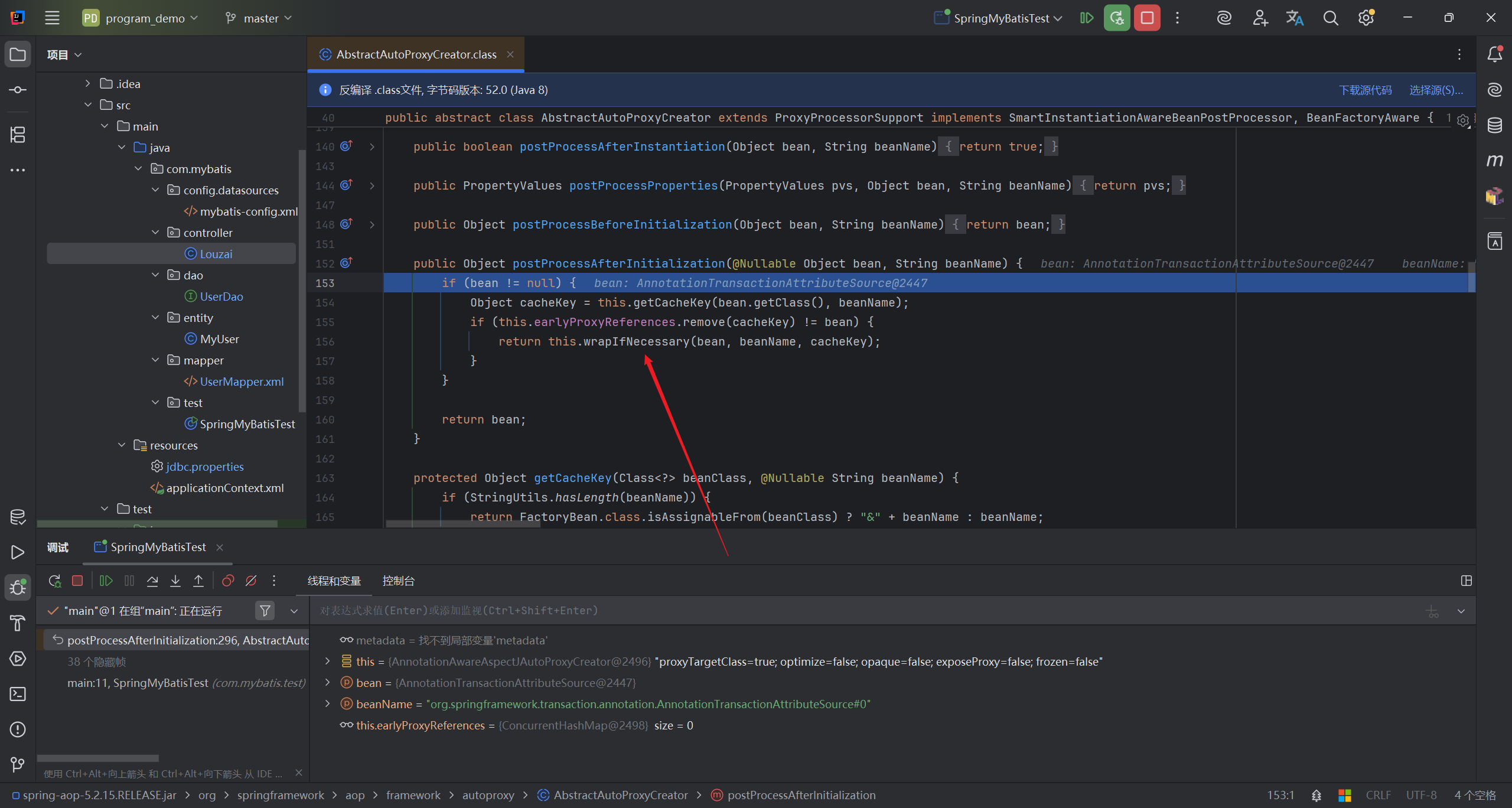Image resolution: width=1512 pixels, height=808 pixels.
Task: Click the 下载源代码 download sources link
Action: point(1365,90)
